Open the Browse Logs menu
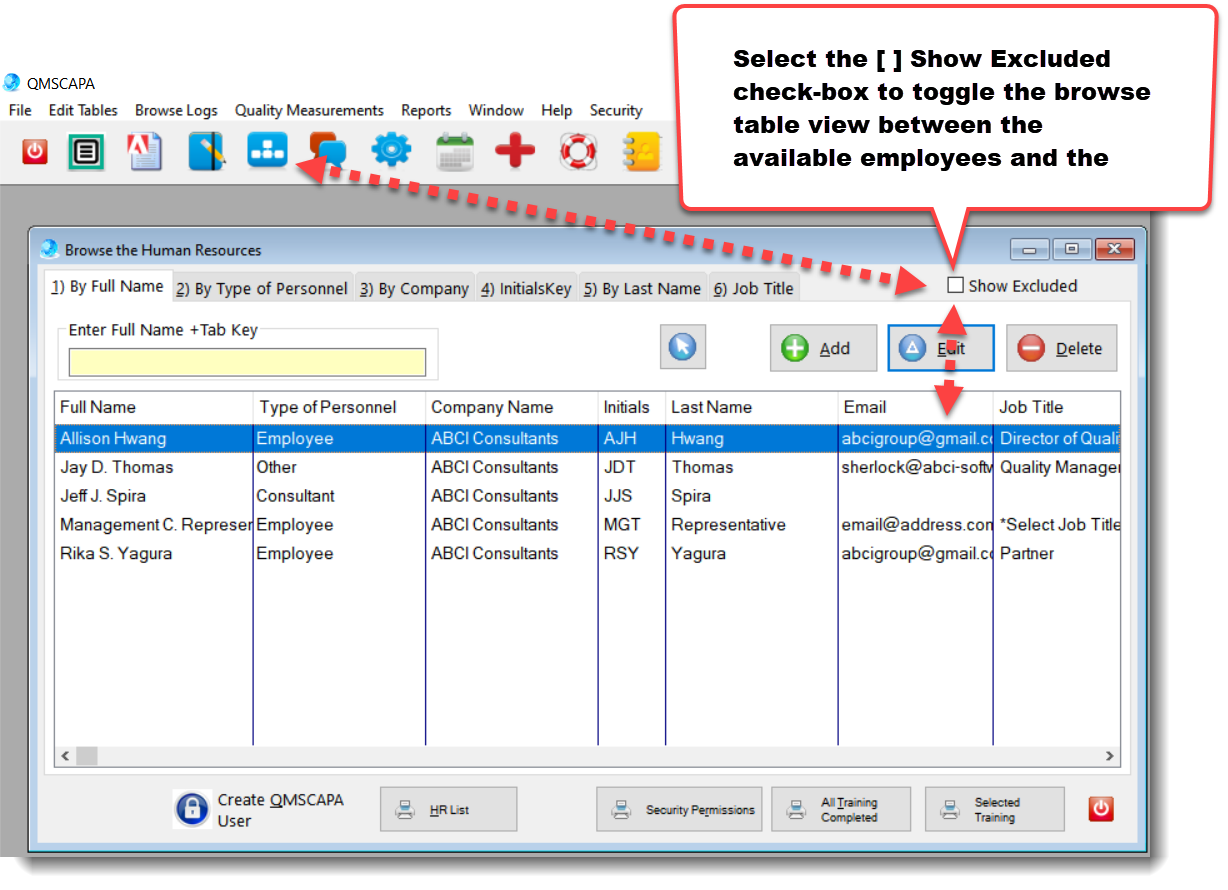The height and width of the screenshot is (890, 1228). (x=176, y=110)
